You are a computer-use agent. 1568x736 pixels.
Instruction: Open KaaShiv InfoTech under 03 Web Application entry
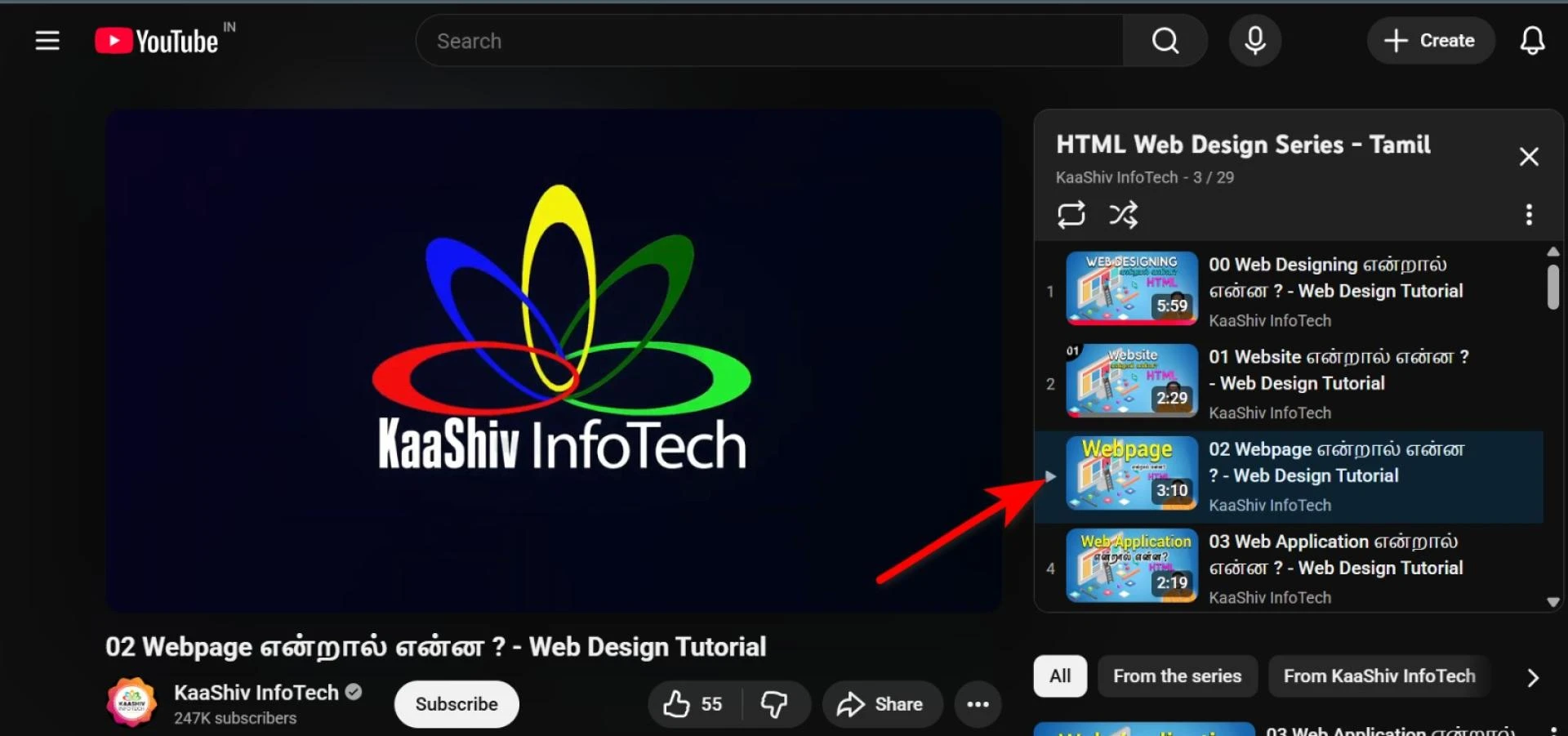pos(1270,598)
